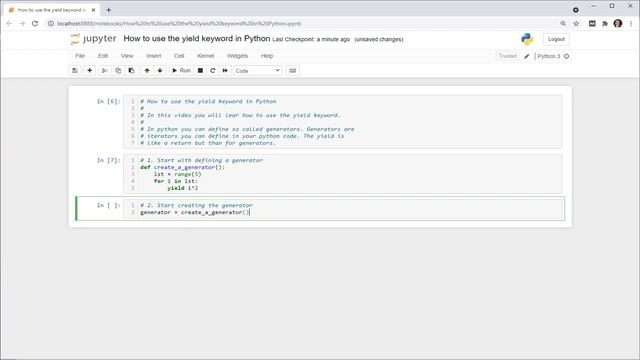640x360 pixels.
Task: Click the Python 3 kernel name
Action: pyautogui.click(x=549, y=56)
